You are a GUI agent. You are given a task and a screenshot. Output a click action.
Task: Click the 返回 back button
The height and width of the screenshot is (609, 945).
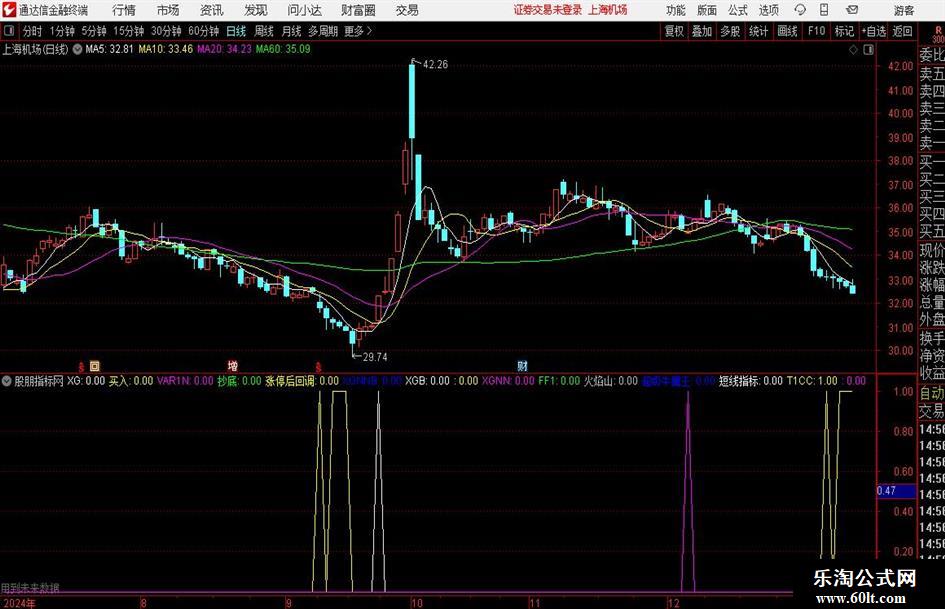point(902,31)
